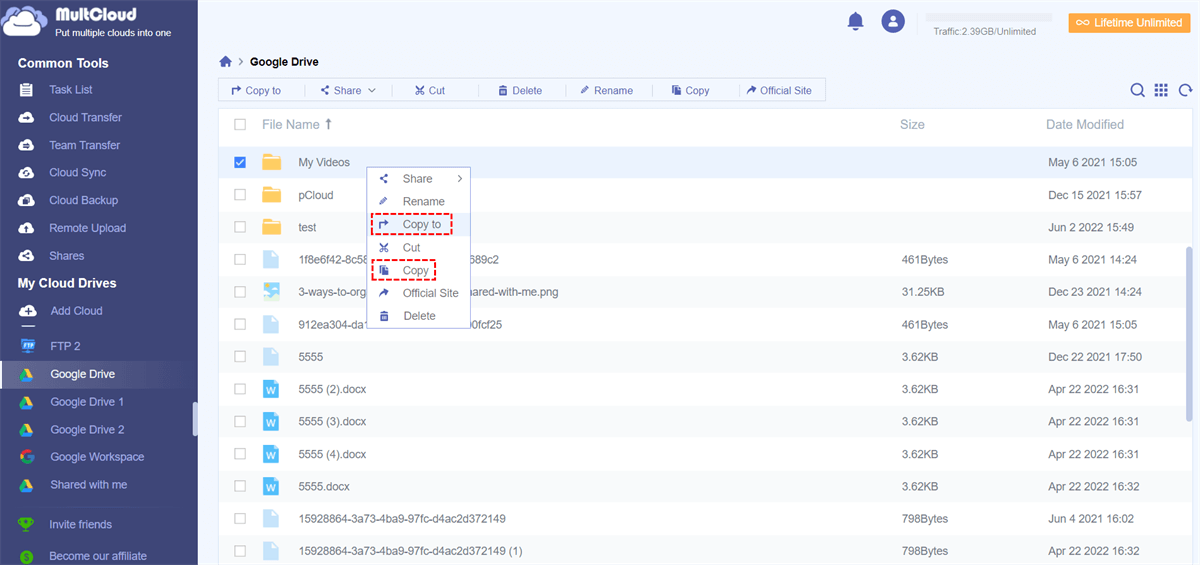Uncheck the My Videos folder checkbox

pyautogui.click(x=240, y=162)
